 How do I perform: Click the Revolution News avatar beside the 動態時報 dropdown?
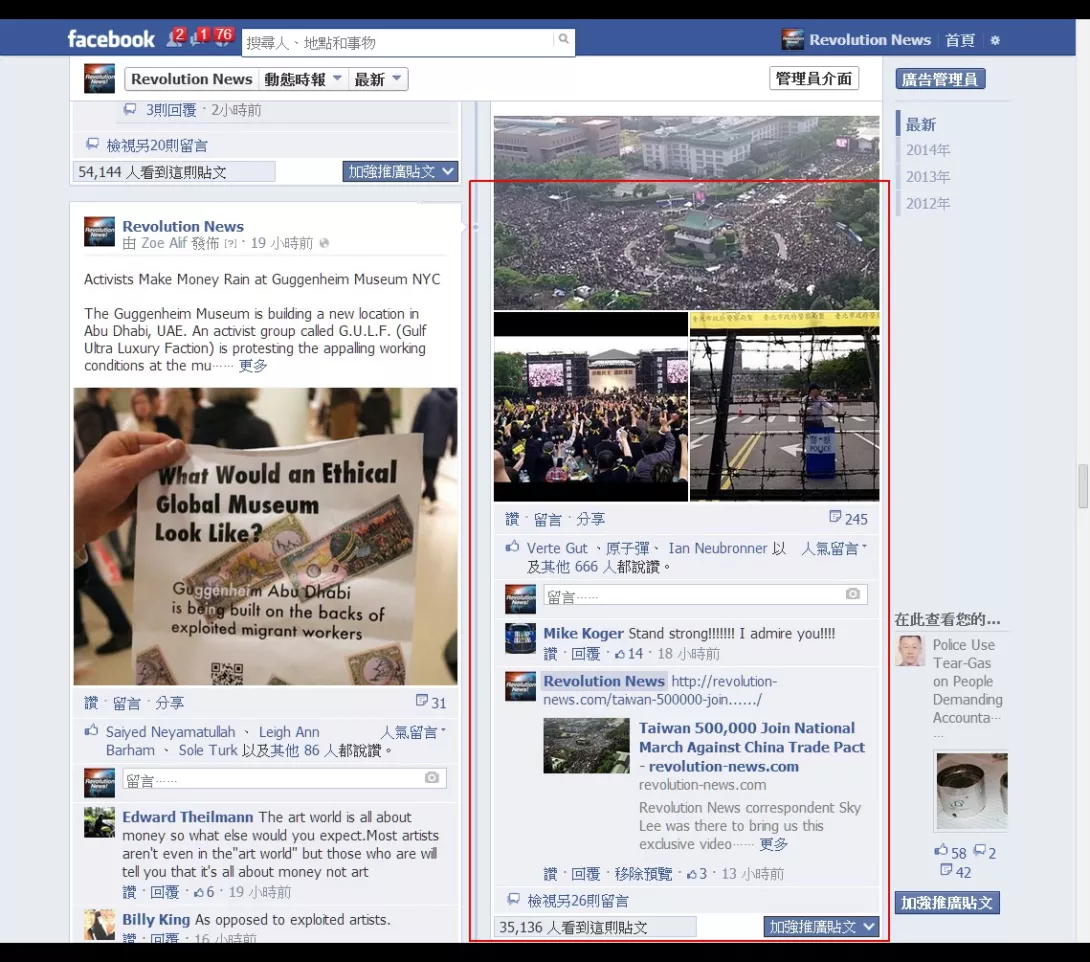click(99, 79)
